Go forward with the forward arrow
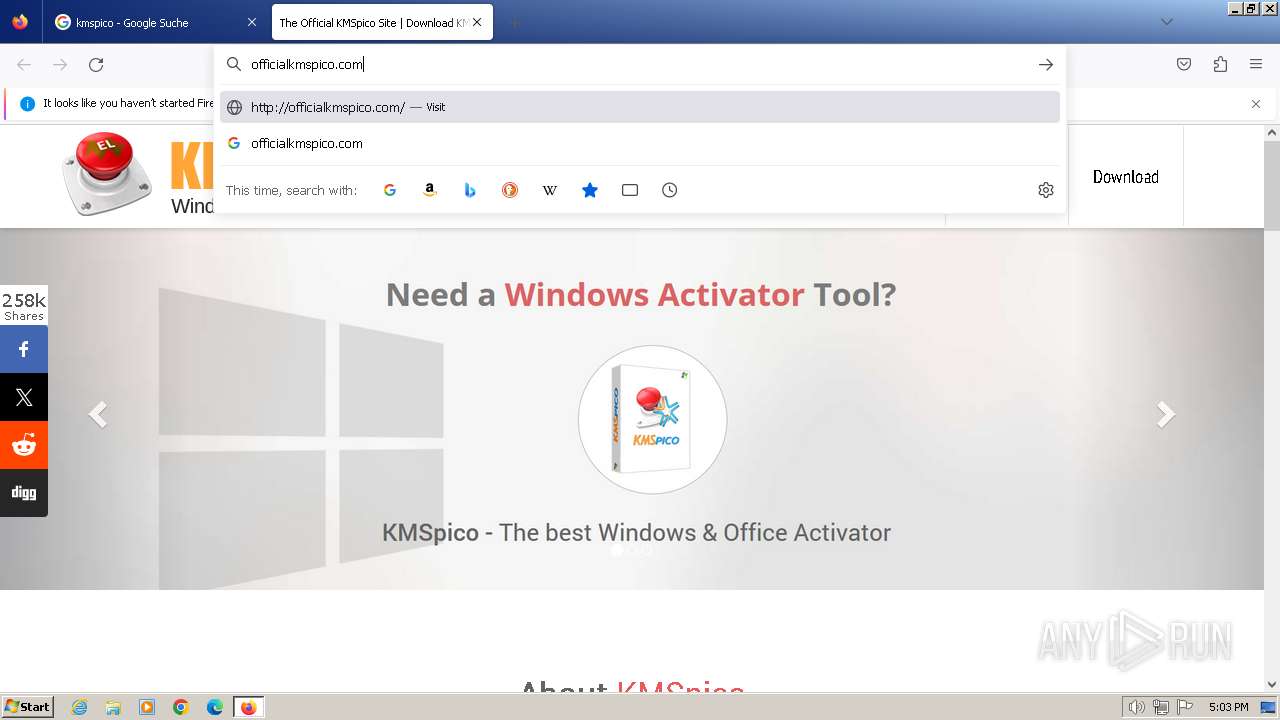The image size is (1280, 720). click(x=60, y=64)
